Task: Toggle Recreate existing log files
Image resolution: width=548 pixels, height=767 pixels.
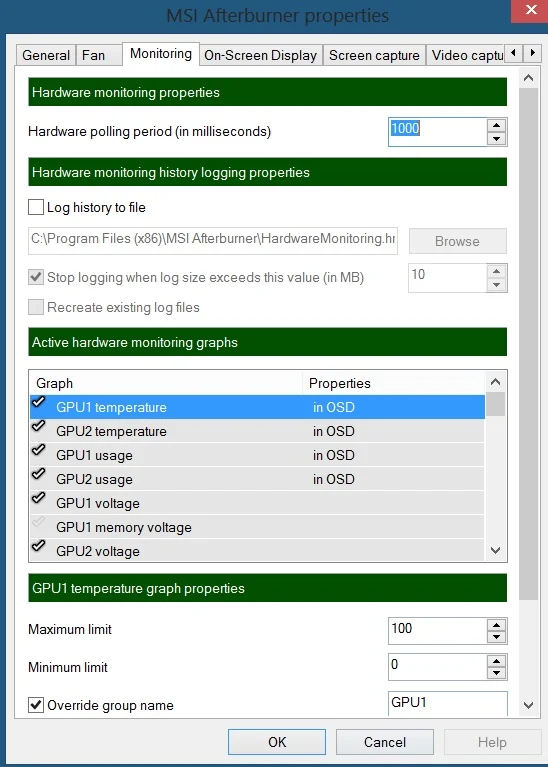Action: (x=36, y=307)
